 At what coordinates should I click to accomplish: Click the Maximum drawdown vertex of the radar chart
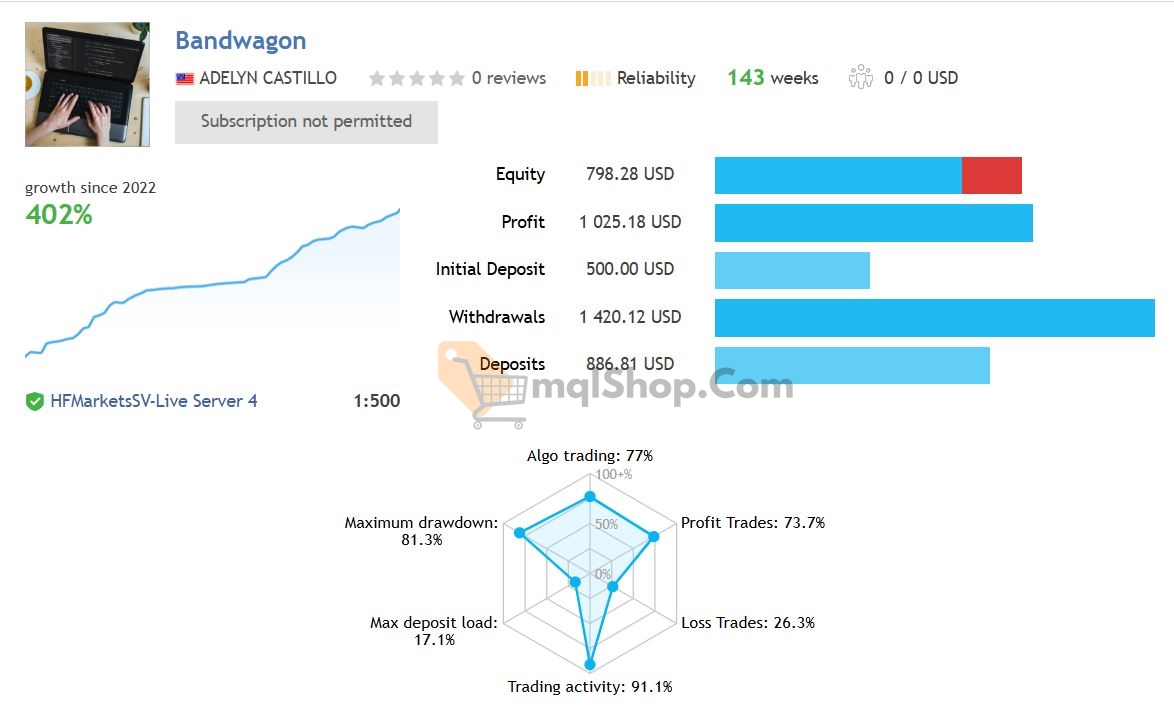pyautogui.click(x=519, y=533)
